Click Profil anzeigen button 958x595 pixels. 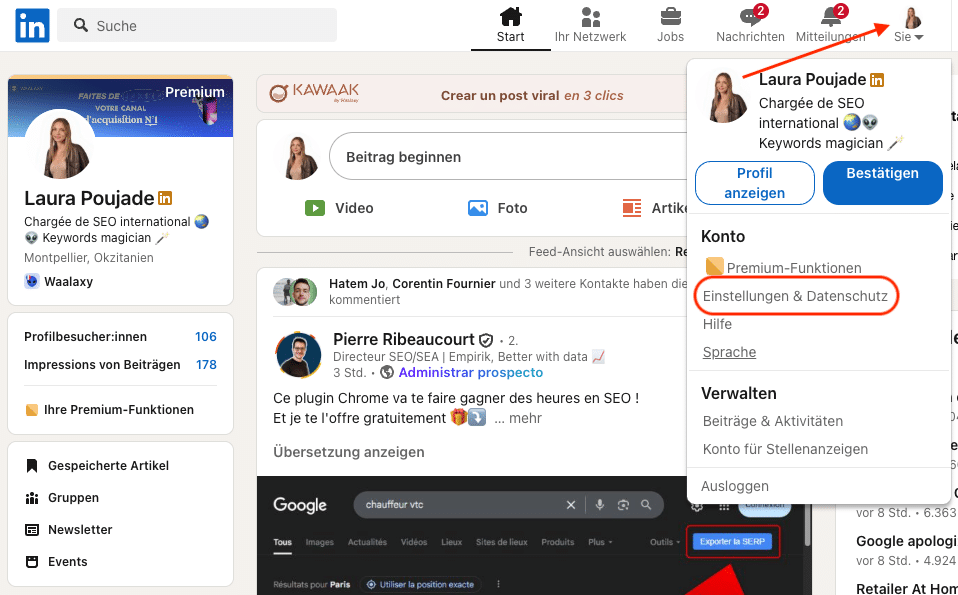point(755,183)
